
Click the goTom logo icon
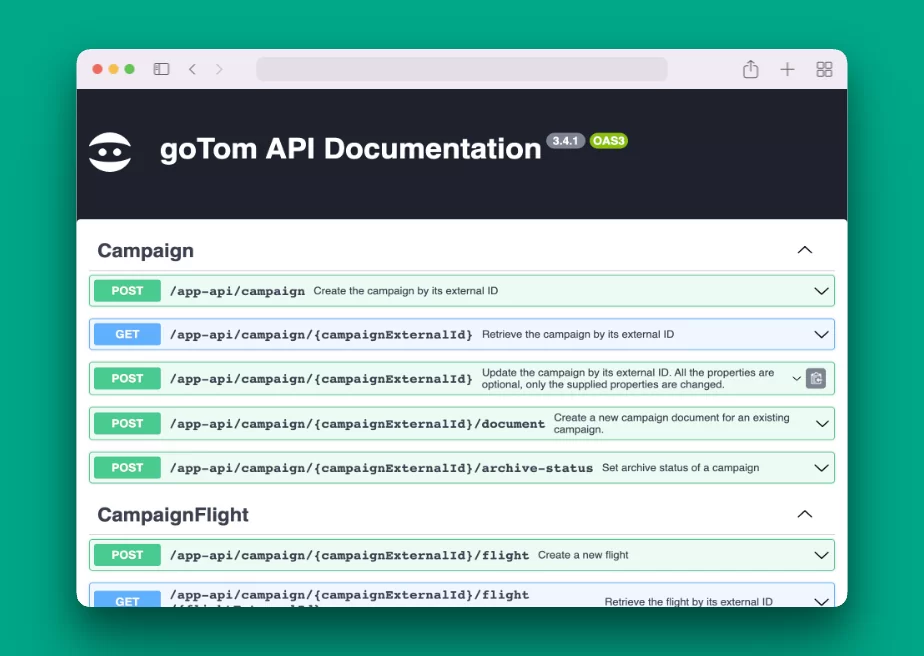click(110, 152)
